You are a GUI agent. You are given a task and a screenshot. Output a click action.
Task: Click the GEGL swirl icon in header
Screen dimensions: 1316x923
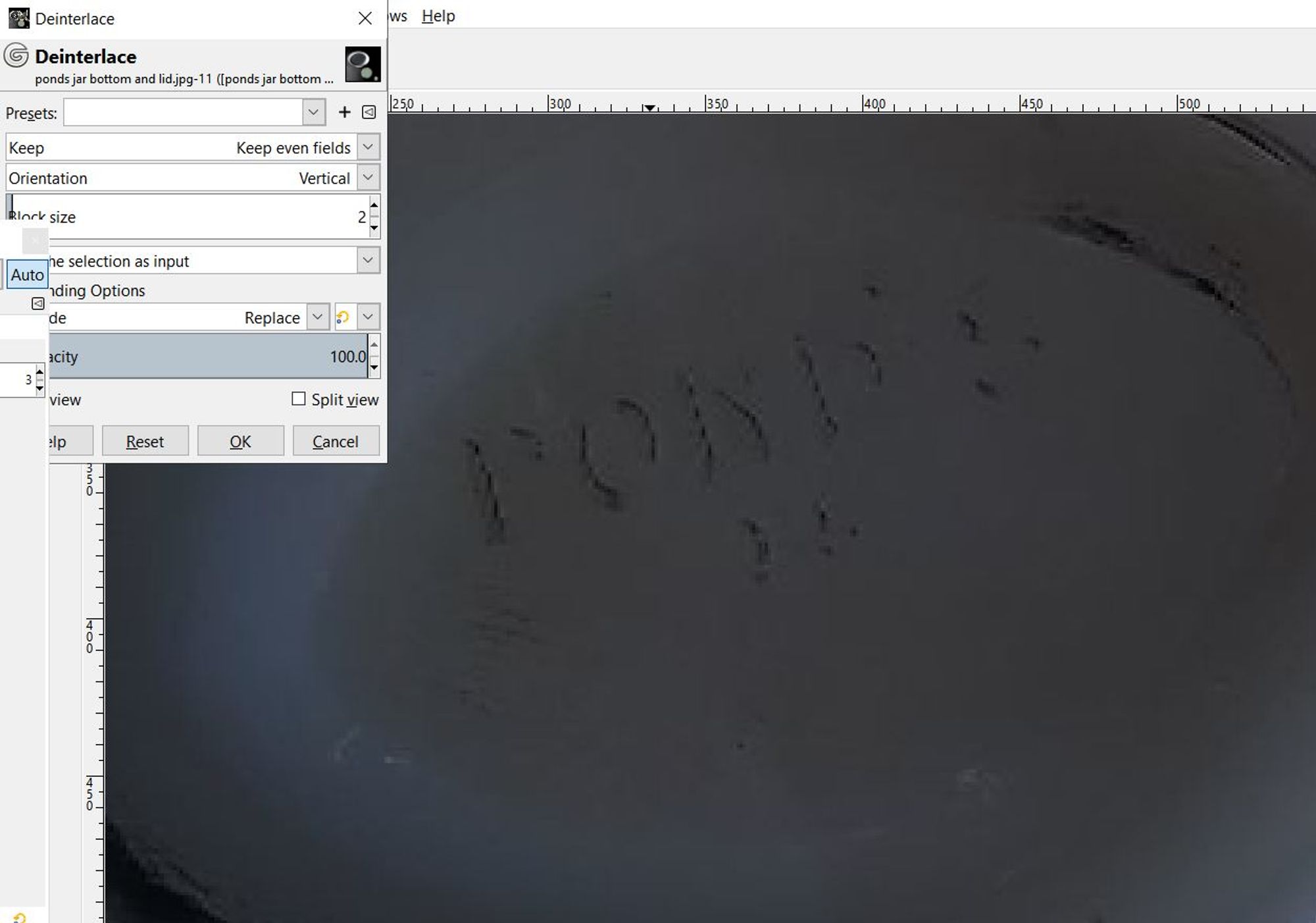[16, 55]
